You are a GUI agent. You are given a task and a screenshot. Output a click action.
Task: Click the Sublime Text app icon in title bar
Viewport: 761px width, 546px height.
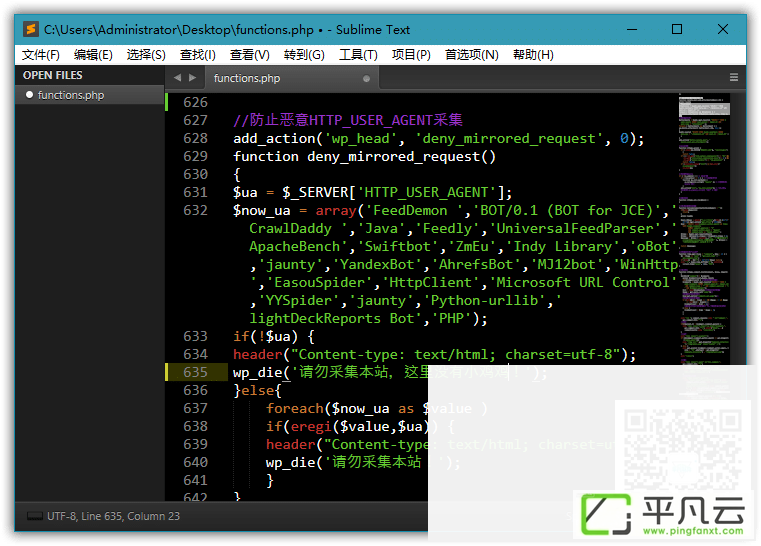tap(31, 30)
